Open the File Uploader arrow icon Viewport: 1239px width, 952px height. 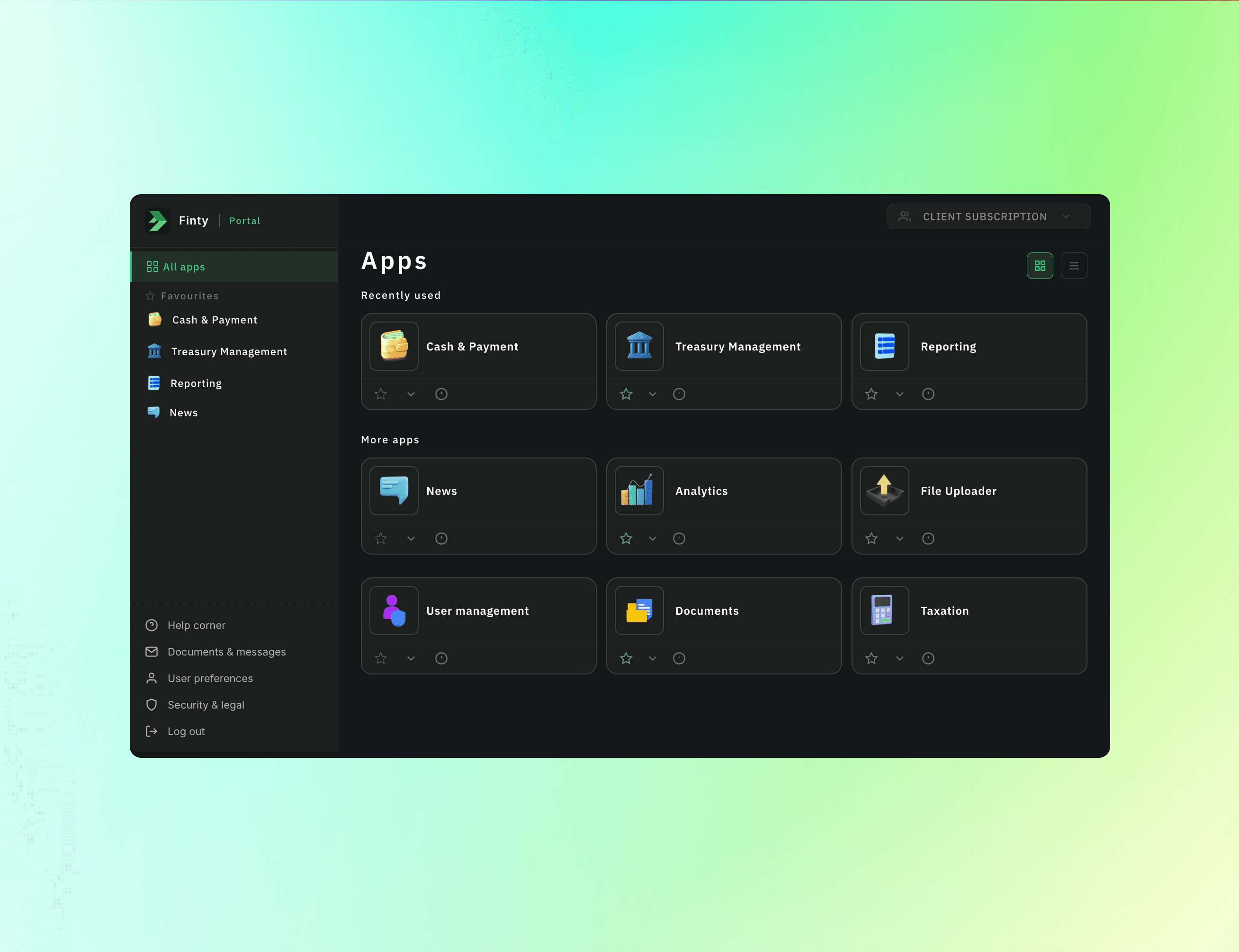[884, 491]
